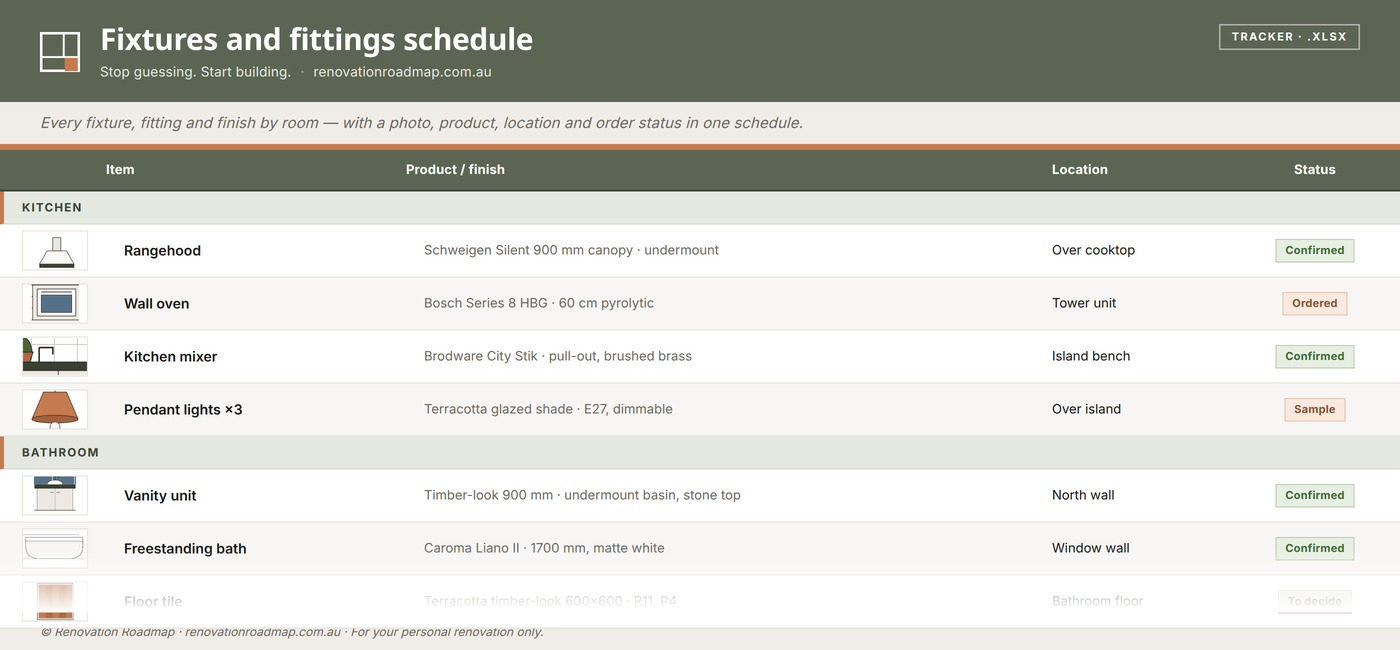Click the Location column header
Image resolution: width=1400 pixels, height=650 pixels.
click(1080, 170)
